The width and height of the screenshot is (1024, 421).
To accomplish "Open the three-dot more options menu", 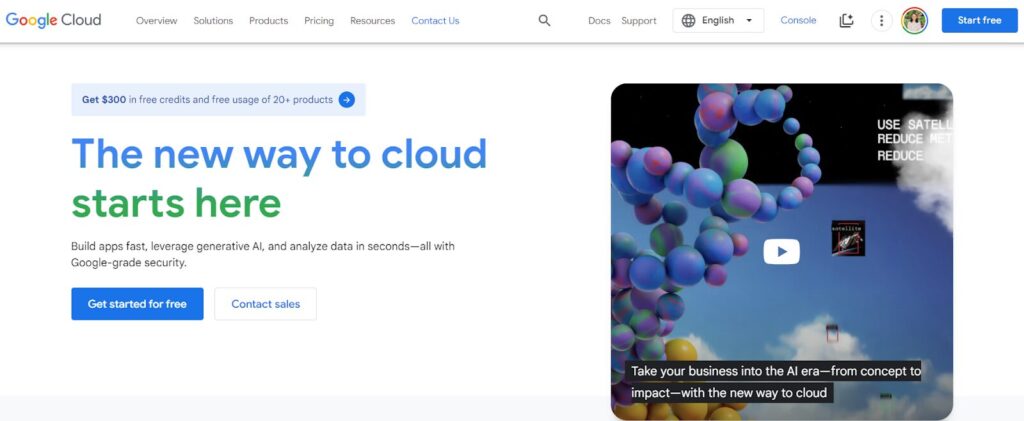I will tap(880, 20).
